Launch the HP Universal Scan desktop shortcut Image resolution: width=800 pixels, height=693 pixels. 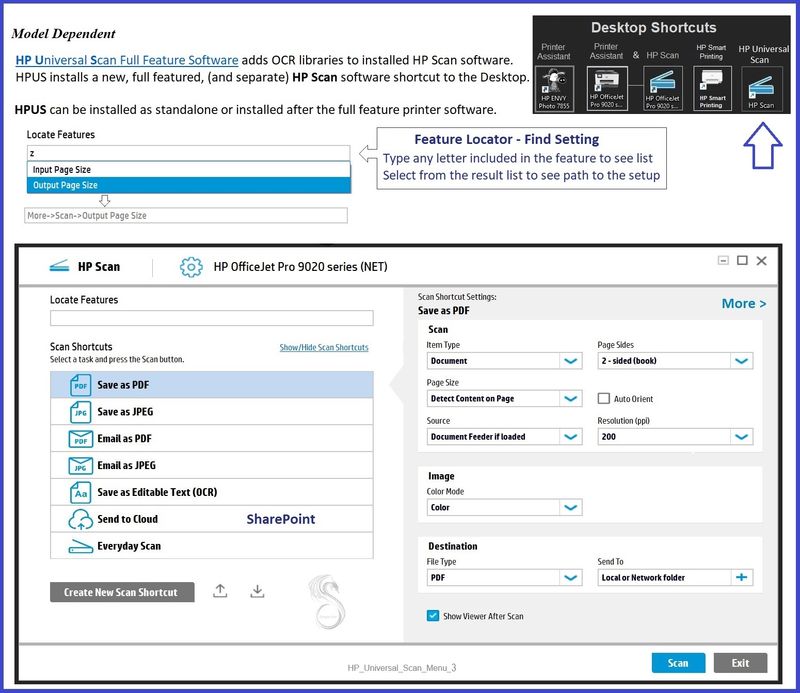761,90
